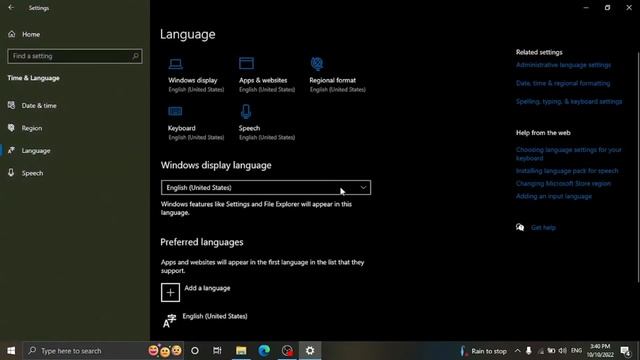Open Choosing language settings for your keyboard link

[569, 154]
